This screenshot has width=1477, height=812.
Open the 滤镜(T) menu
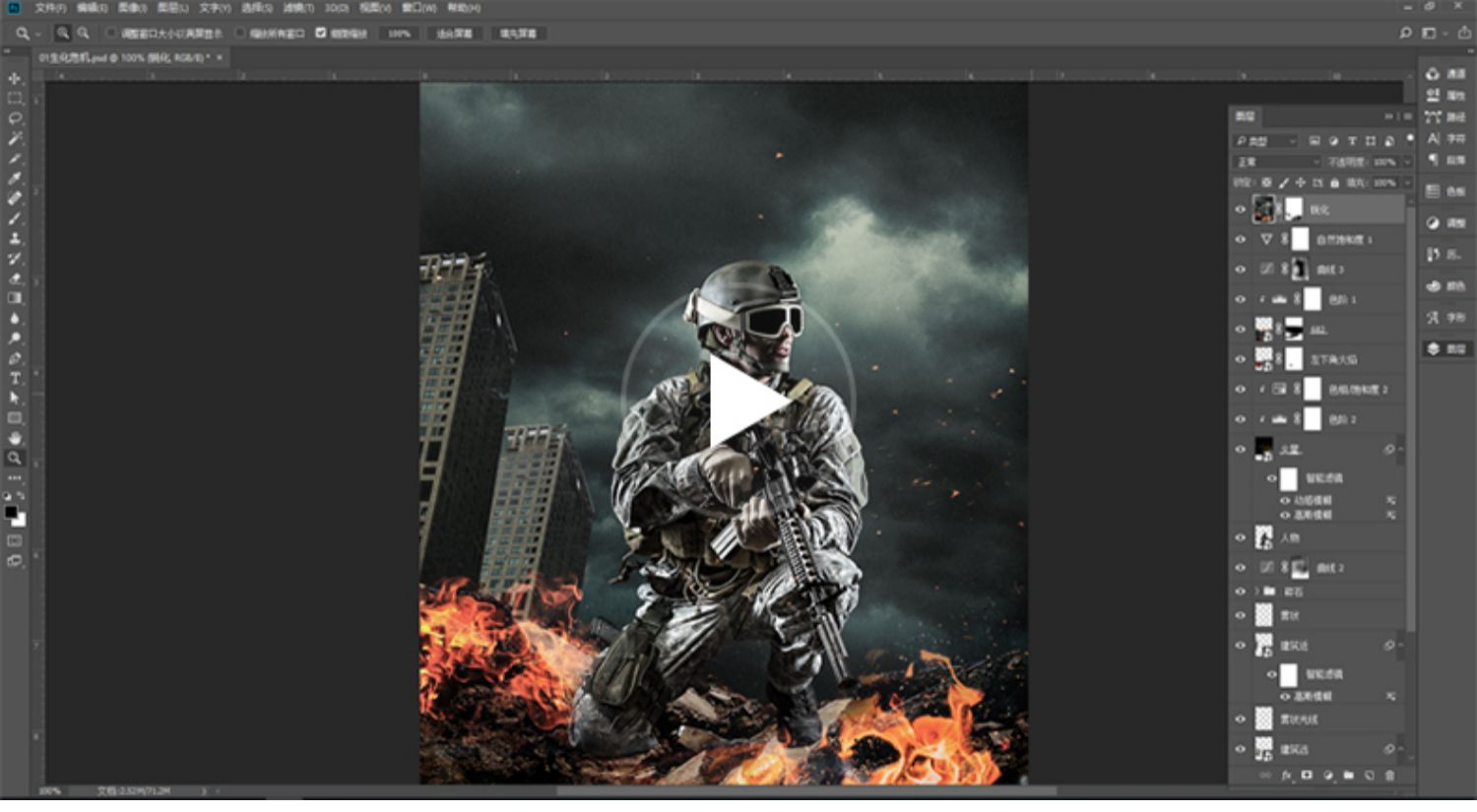tap(297, 8)
